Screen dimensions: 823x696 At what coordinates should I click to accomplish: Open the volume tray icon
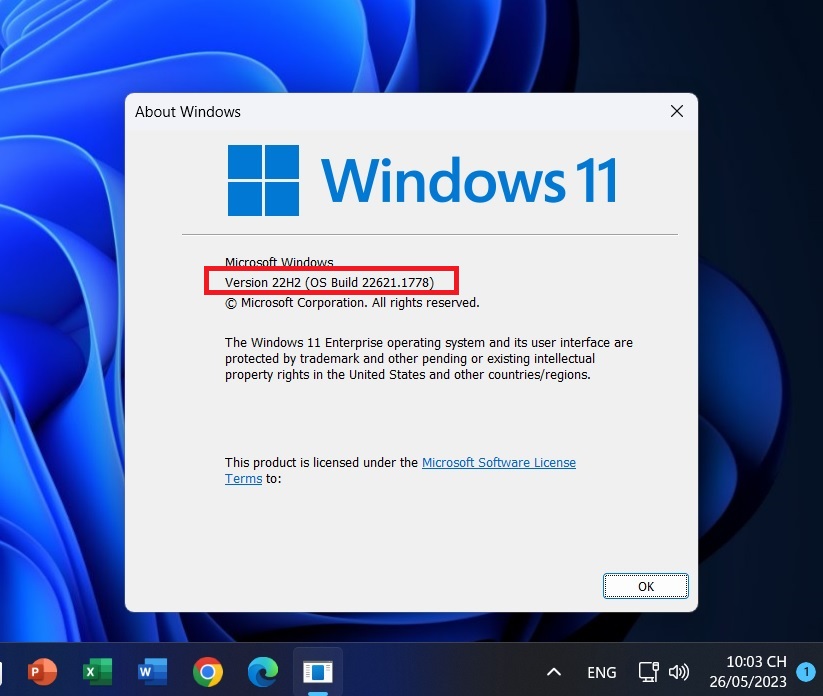[x=679, y=672]
